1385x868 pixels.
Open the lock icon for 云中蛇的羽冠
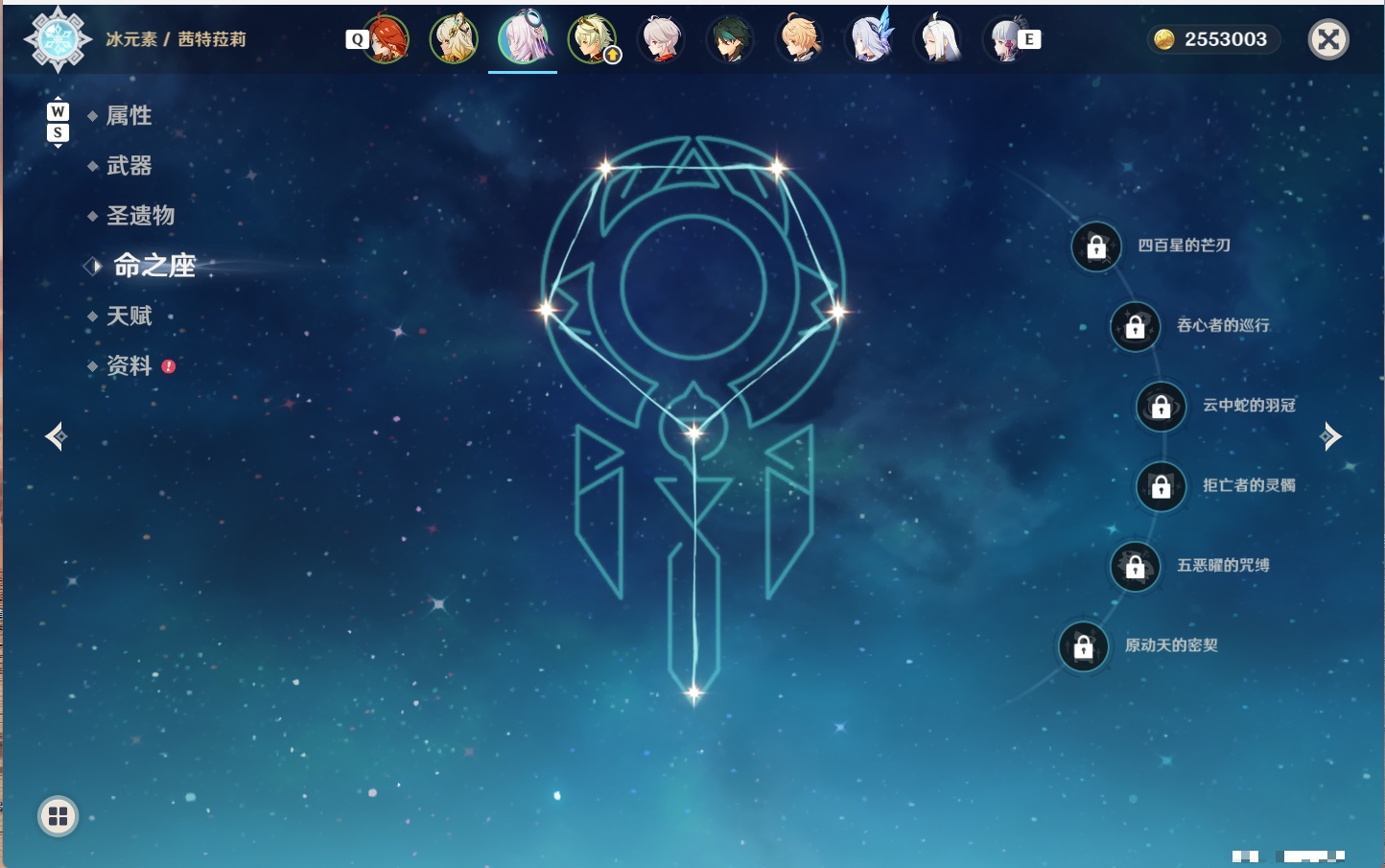(x=1162, y=406)
